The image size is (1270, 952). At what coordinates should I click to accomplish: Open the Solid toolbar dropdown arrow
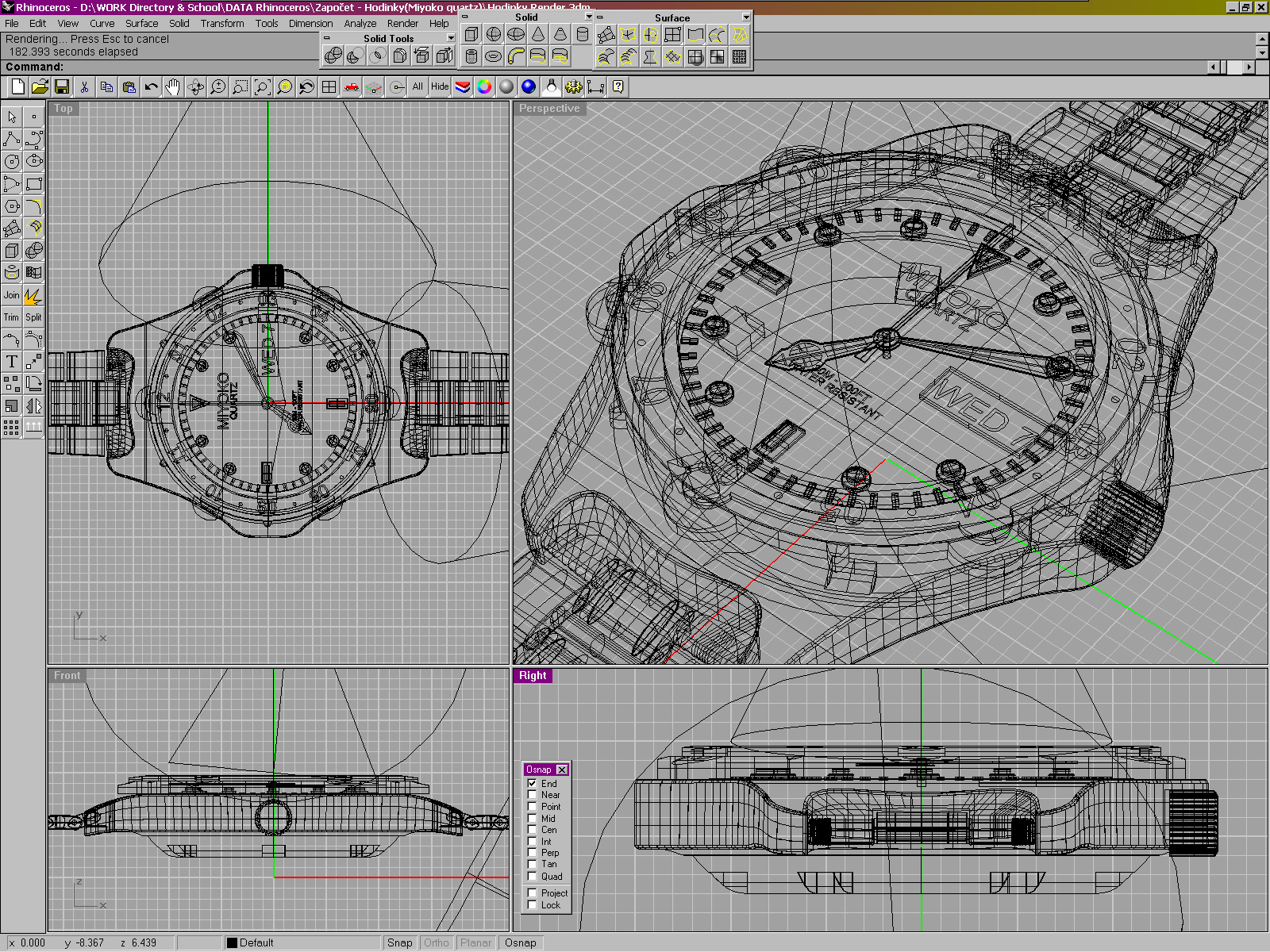[x=588, y=17]
